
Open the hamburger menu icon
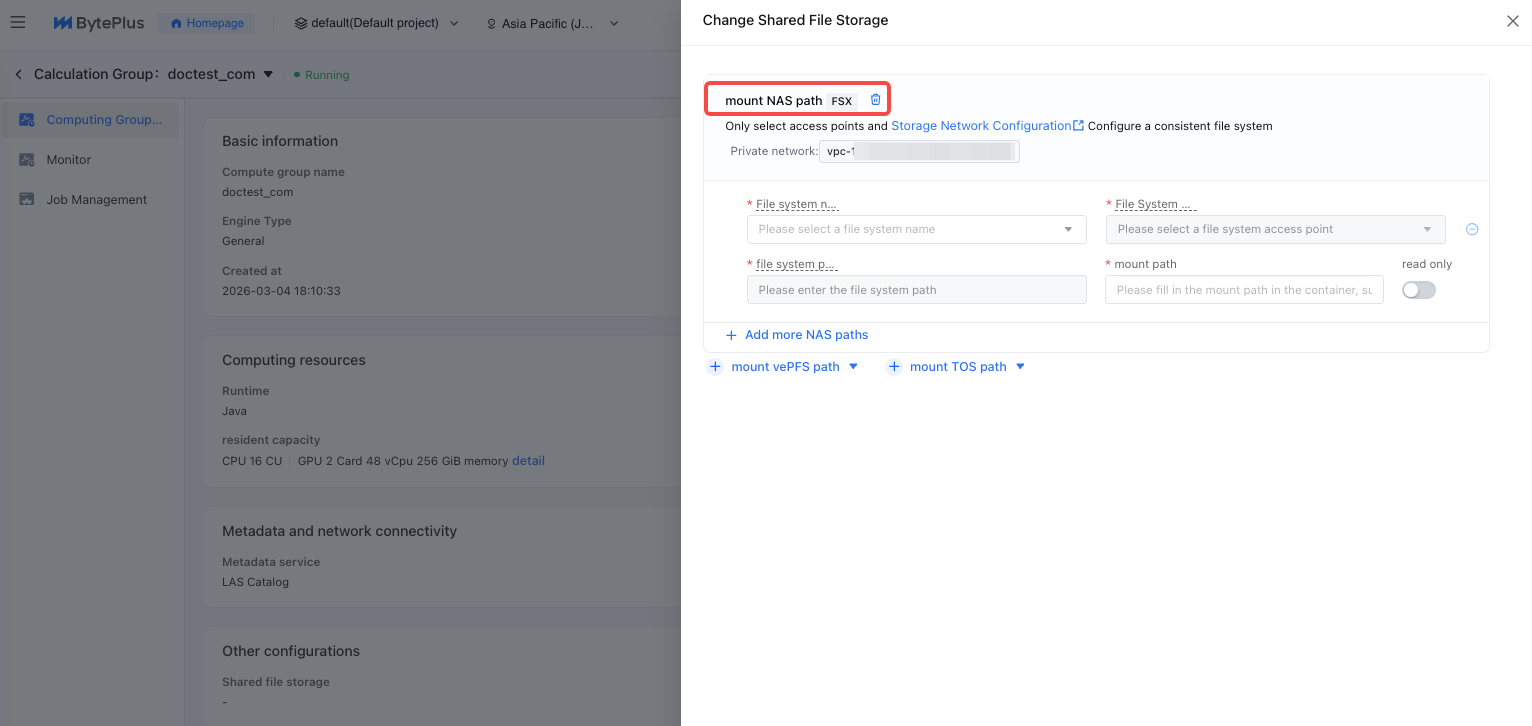(x=17, y=22)
